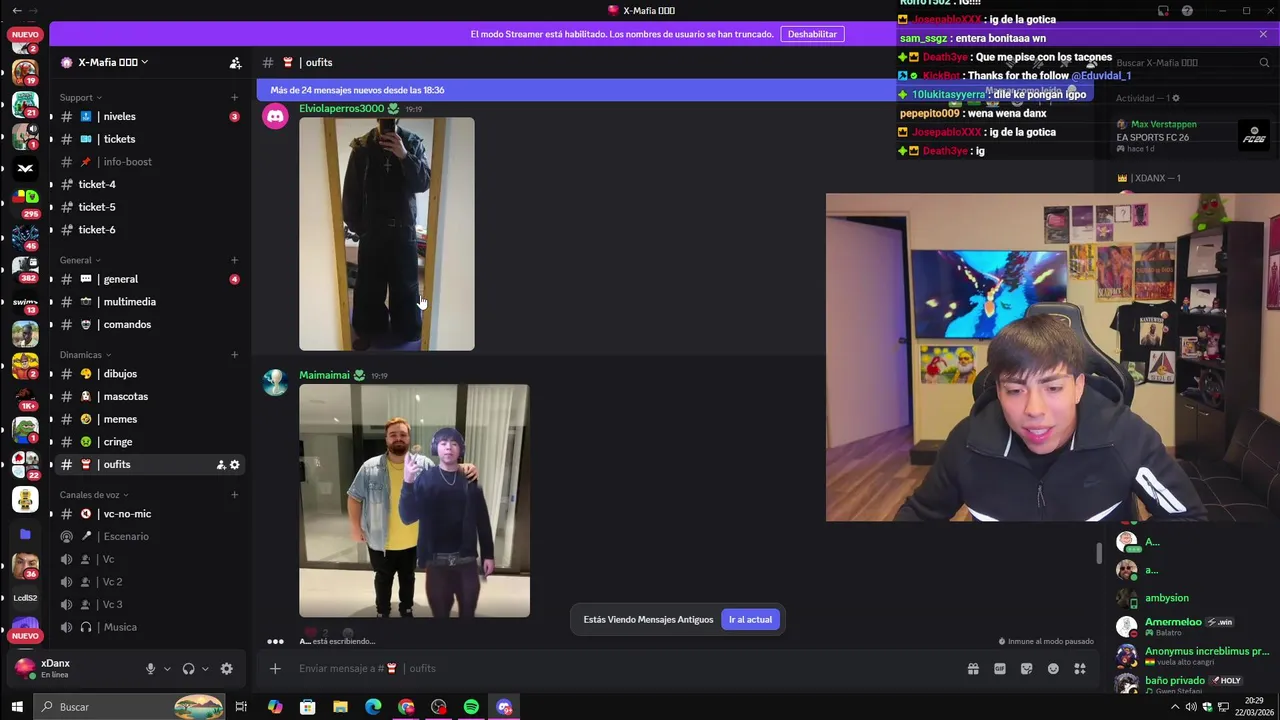Click the message input for oufits
This screenshot has width=1280, height=720.
(620, 669)
